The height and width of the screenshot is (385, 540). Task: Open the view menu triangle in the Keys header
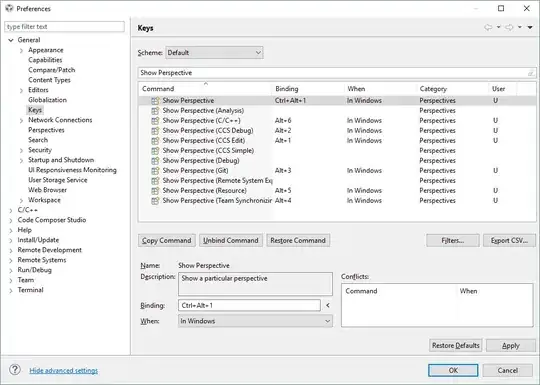coord(530,27)
